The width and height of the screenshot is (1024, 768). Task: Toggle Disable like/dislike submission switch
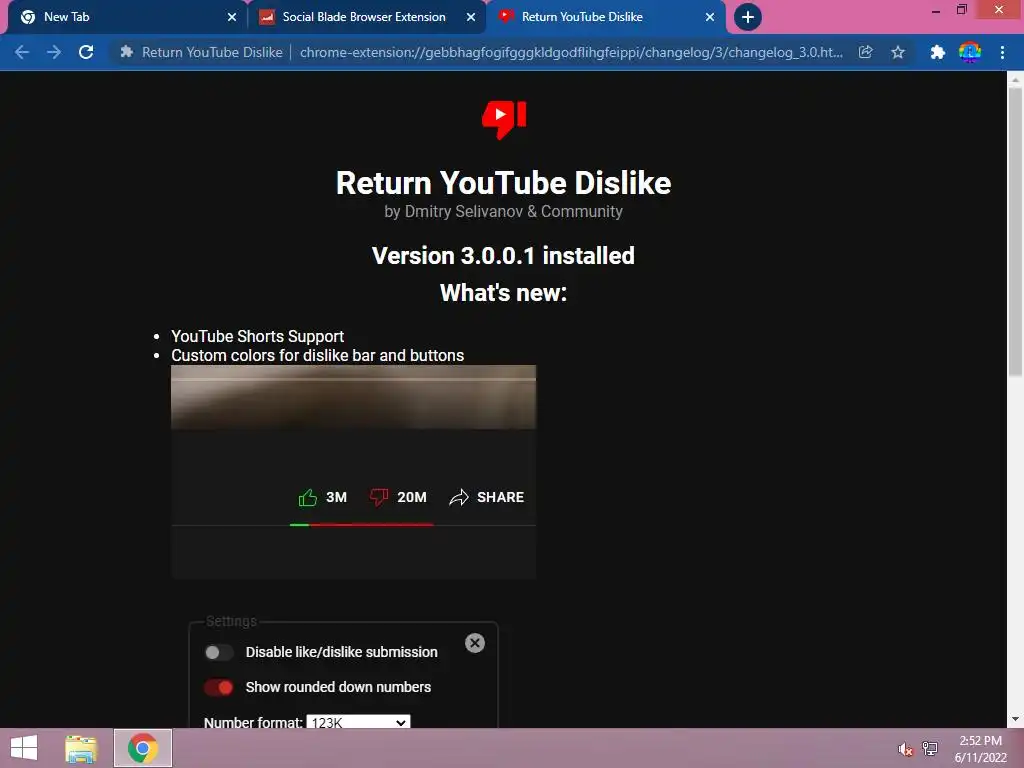click(x=219, y=652)
